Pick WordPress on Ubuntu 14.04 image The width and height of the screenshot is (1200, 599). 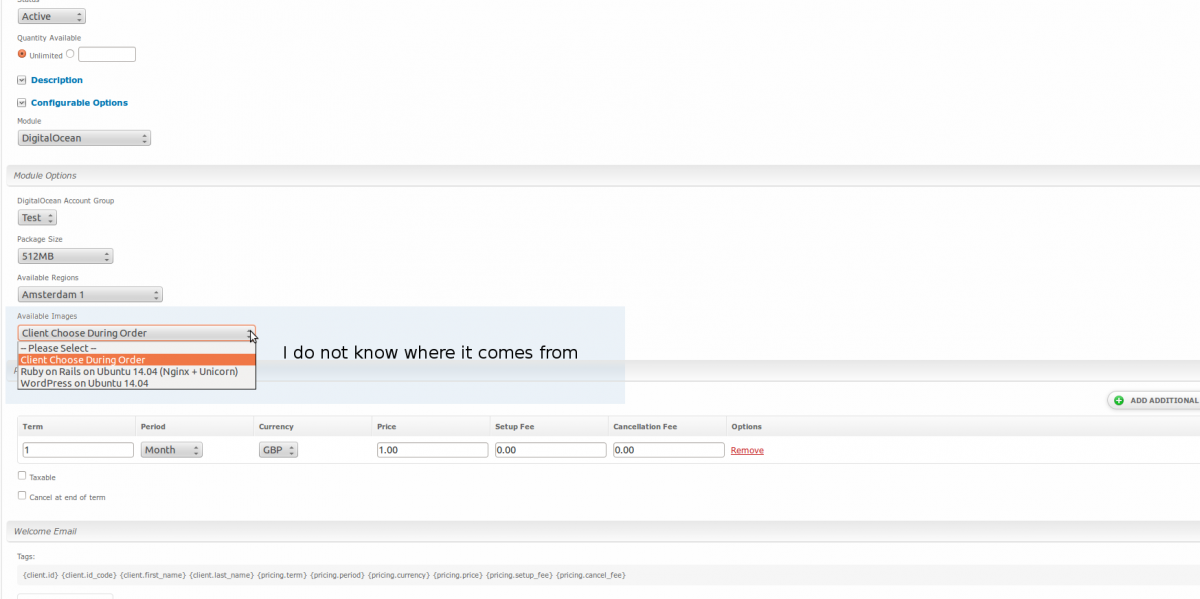(136, 383)
